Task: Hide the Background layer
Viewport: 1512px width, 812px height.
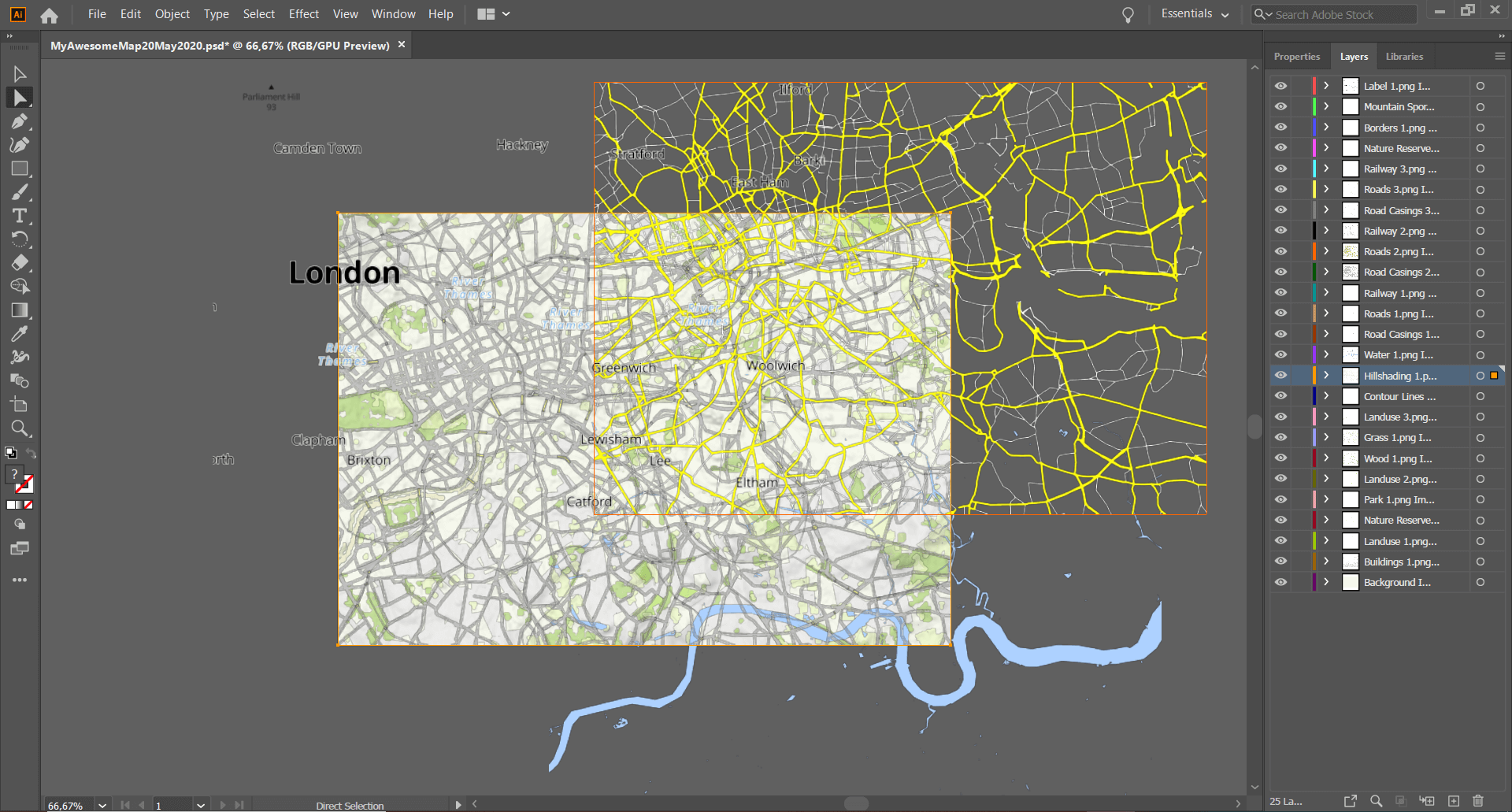Action: coord(1281,583)
